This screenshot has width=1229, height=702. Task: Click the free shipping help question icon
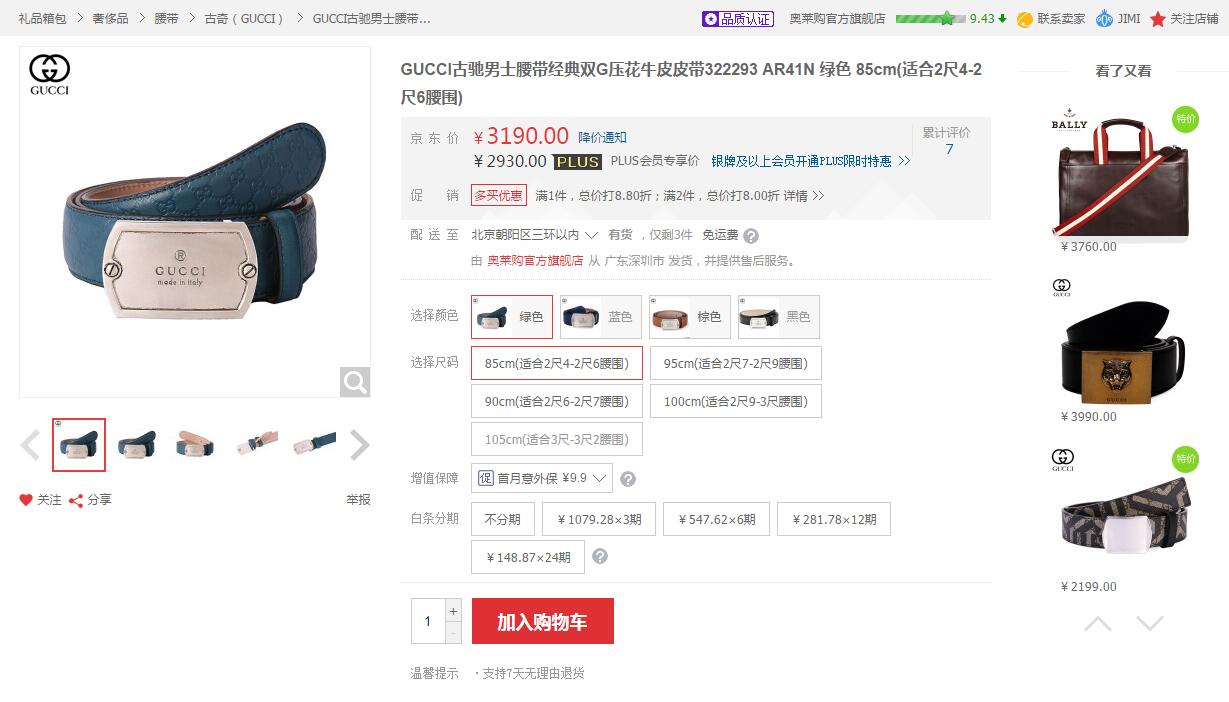click(x=751, y=236)
